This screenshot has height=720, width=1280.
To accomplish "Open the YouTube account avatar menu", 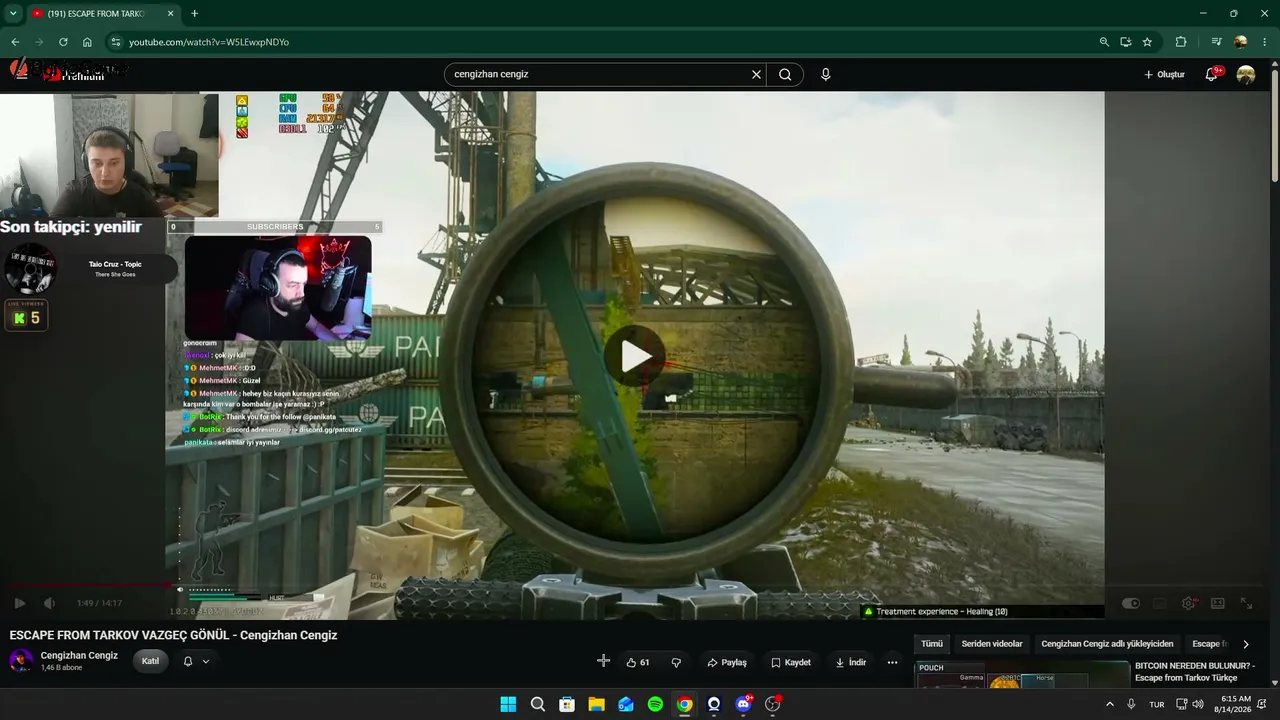I will click(x=1246, y=74).
